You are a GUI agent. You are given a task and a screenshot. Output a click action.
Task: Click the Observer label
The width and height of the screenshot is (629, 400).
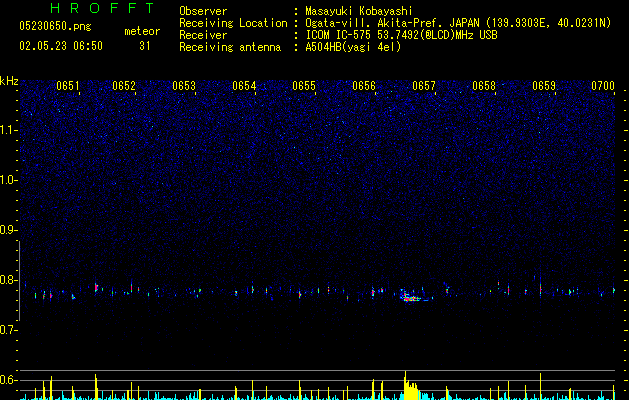click(203, 11)
